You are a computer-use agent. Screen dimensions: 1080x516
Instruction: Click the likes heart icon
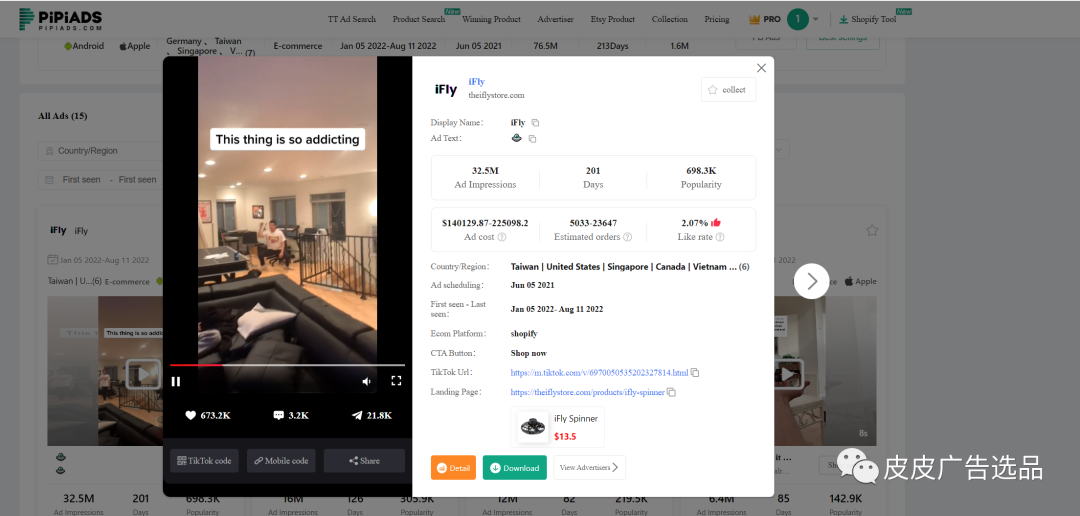click(191, 415)
